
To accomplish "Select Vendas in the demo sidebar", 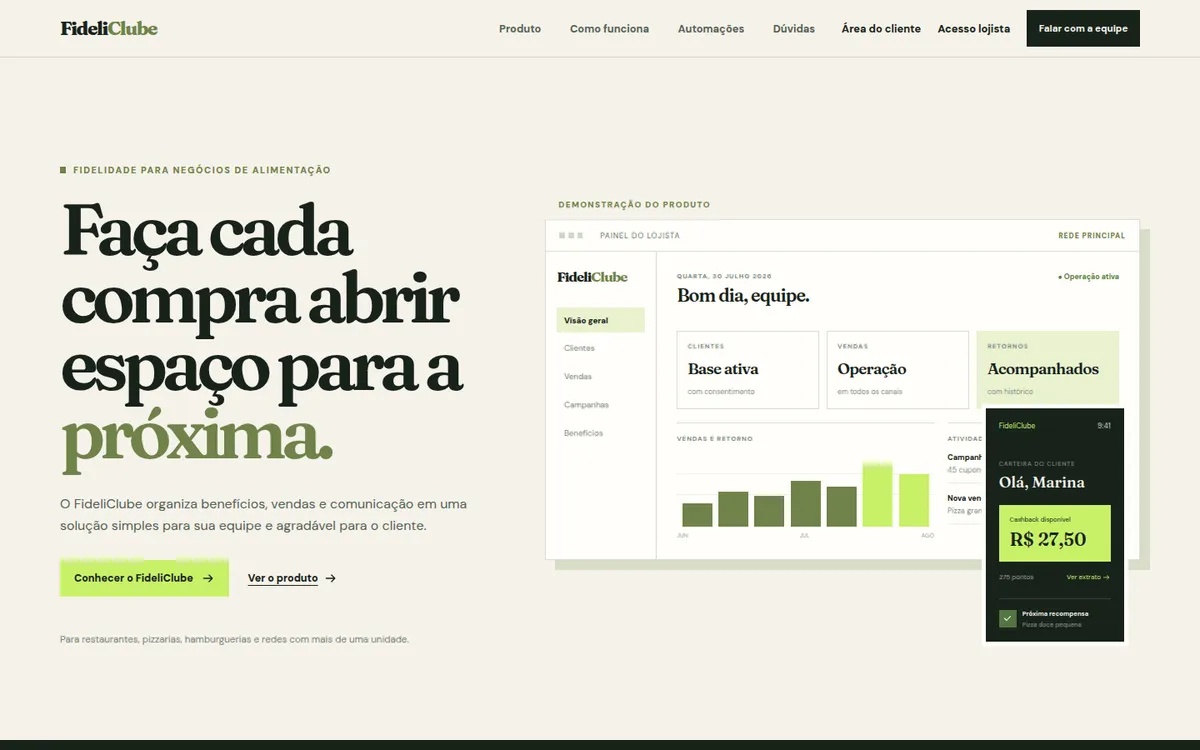I will click(x=578, y=377).
